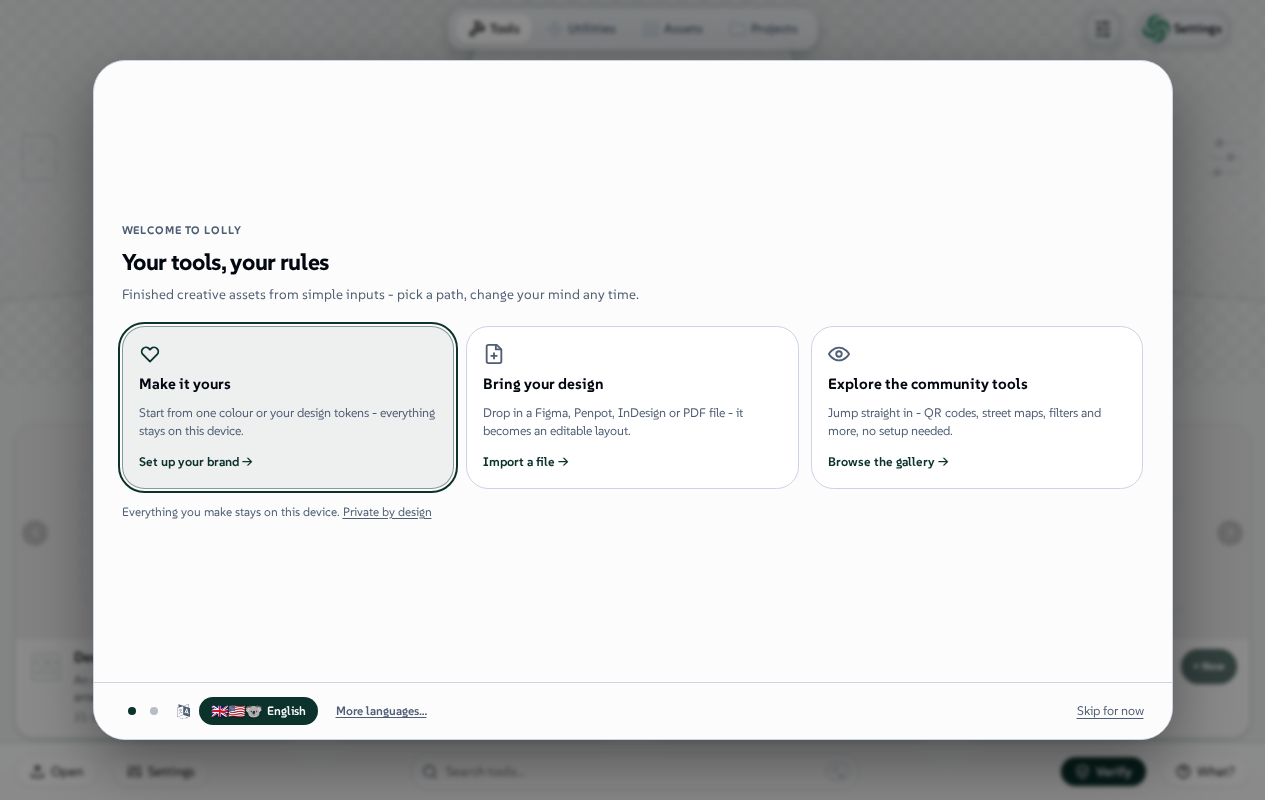The width and height of the screenshot is (1280, 800).
Task: Click Browse the gallery link
Action: (888, 462)
